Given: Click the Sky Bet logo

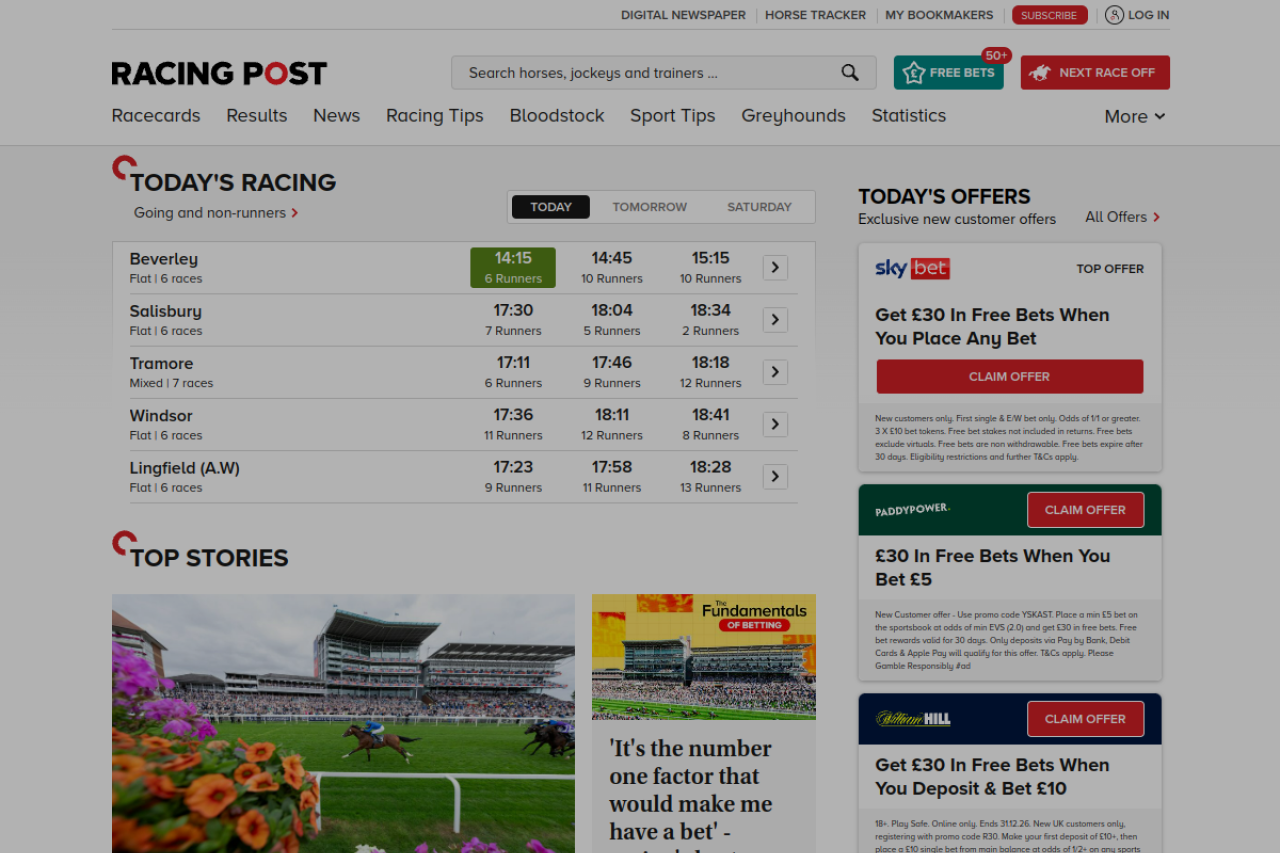Looking at the screenshot, I should point(912,268).
